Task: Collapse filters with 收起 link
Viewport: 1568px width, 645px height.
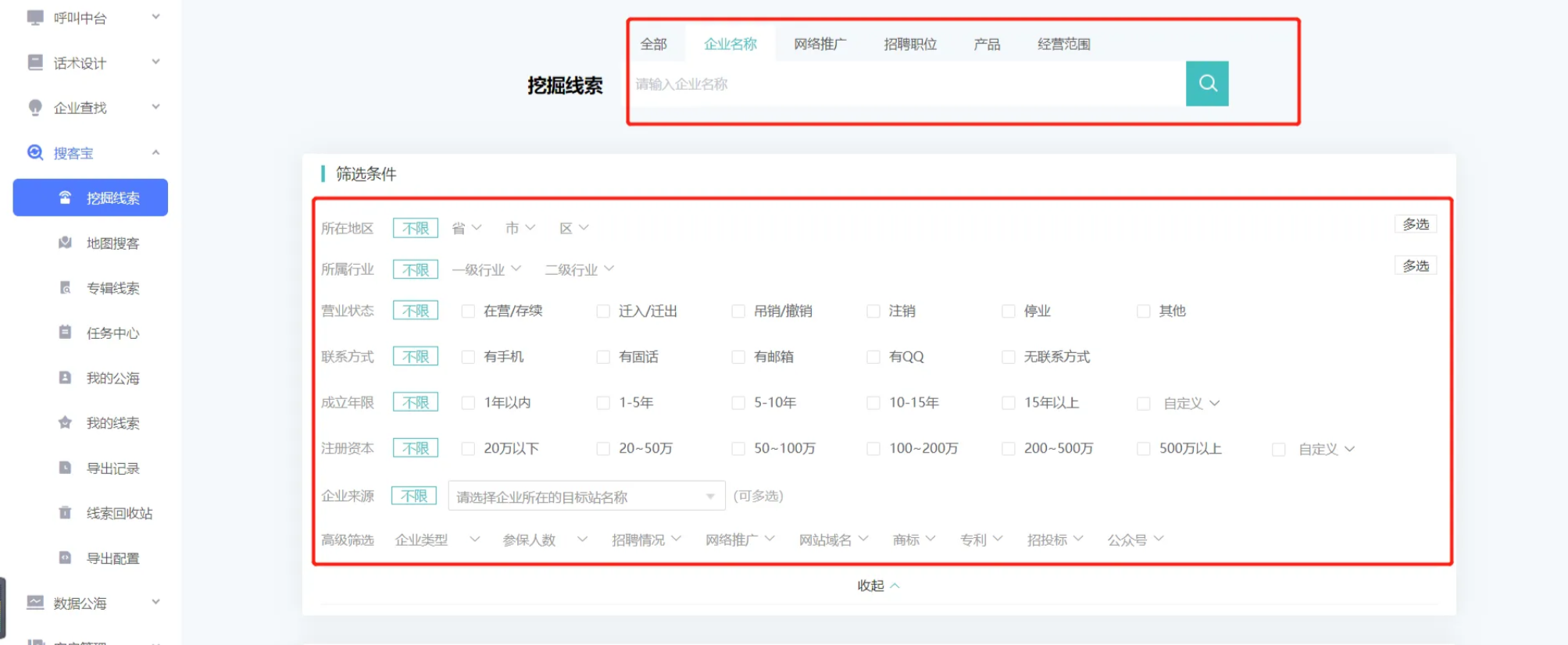Action: [x=877, y=586]
